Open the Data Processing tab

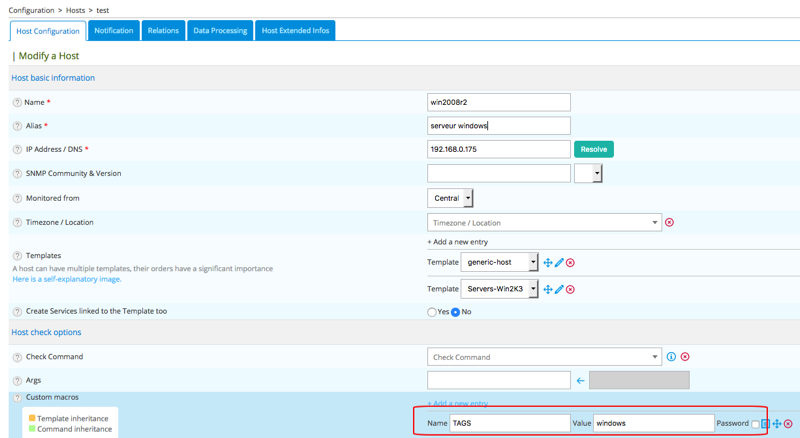(220, 31)
